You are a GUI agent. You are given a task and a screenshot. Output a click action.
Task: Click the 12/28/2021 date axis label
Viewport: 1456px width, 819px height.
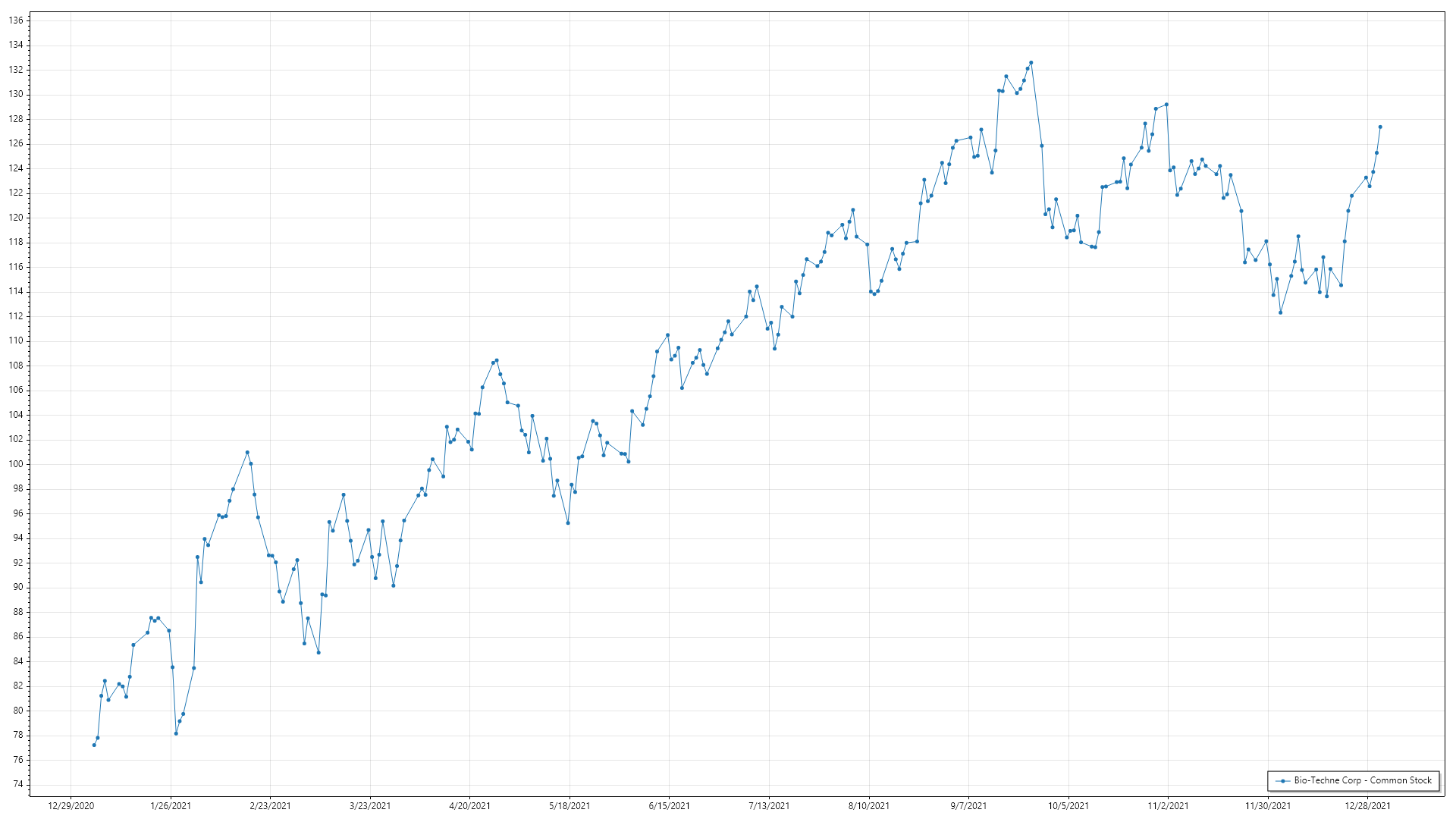[1367, 806]
